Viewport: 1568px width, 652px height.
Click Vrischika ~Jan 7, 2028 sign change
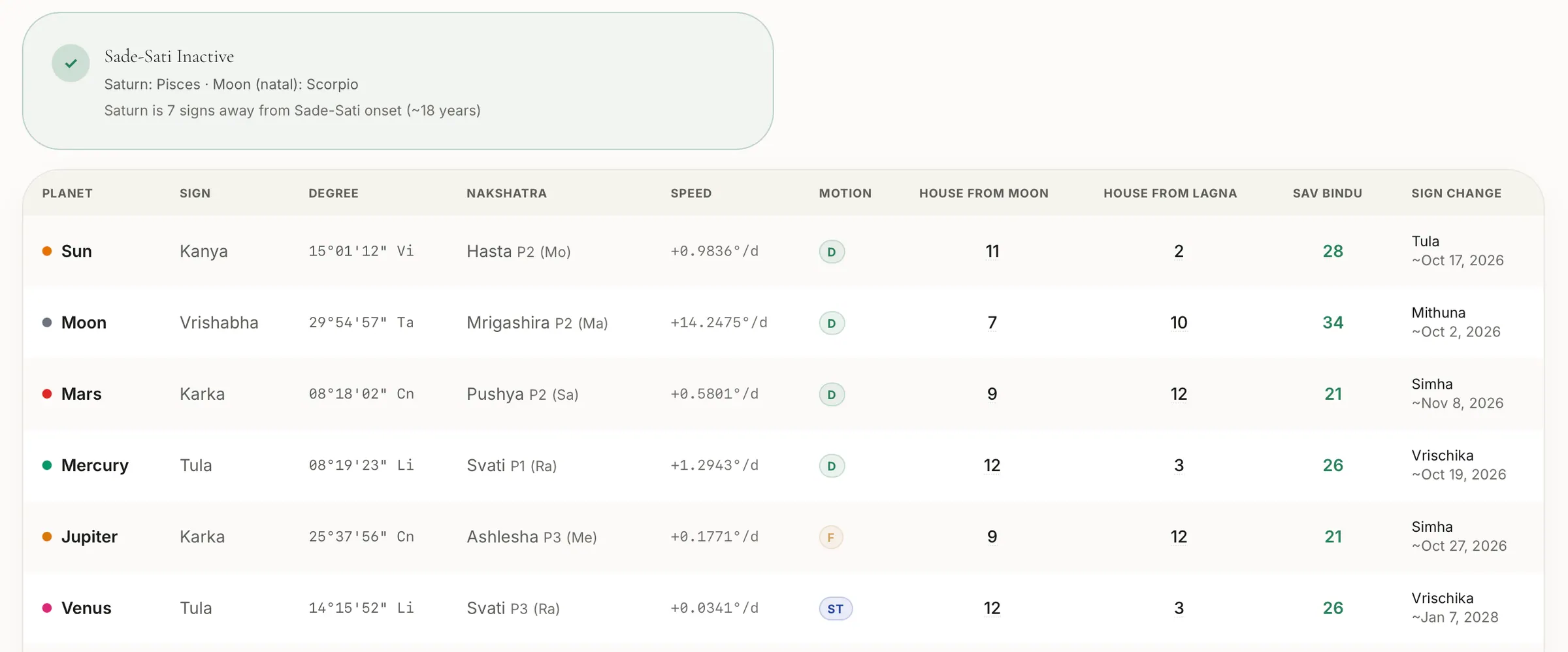1455,608
